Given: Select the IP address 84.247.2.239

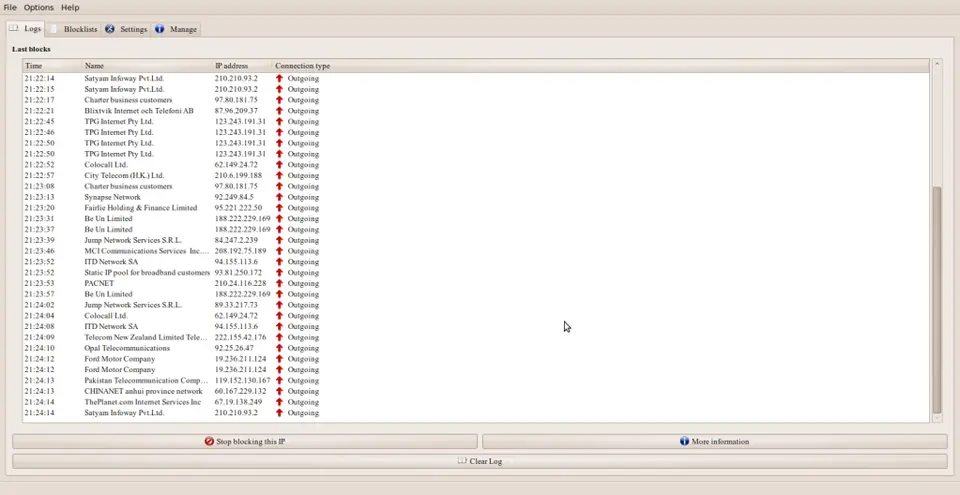Looking at the screenshot, I should pyautogui.click(x=236, y=240).
